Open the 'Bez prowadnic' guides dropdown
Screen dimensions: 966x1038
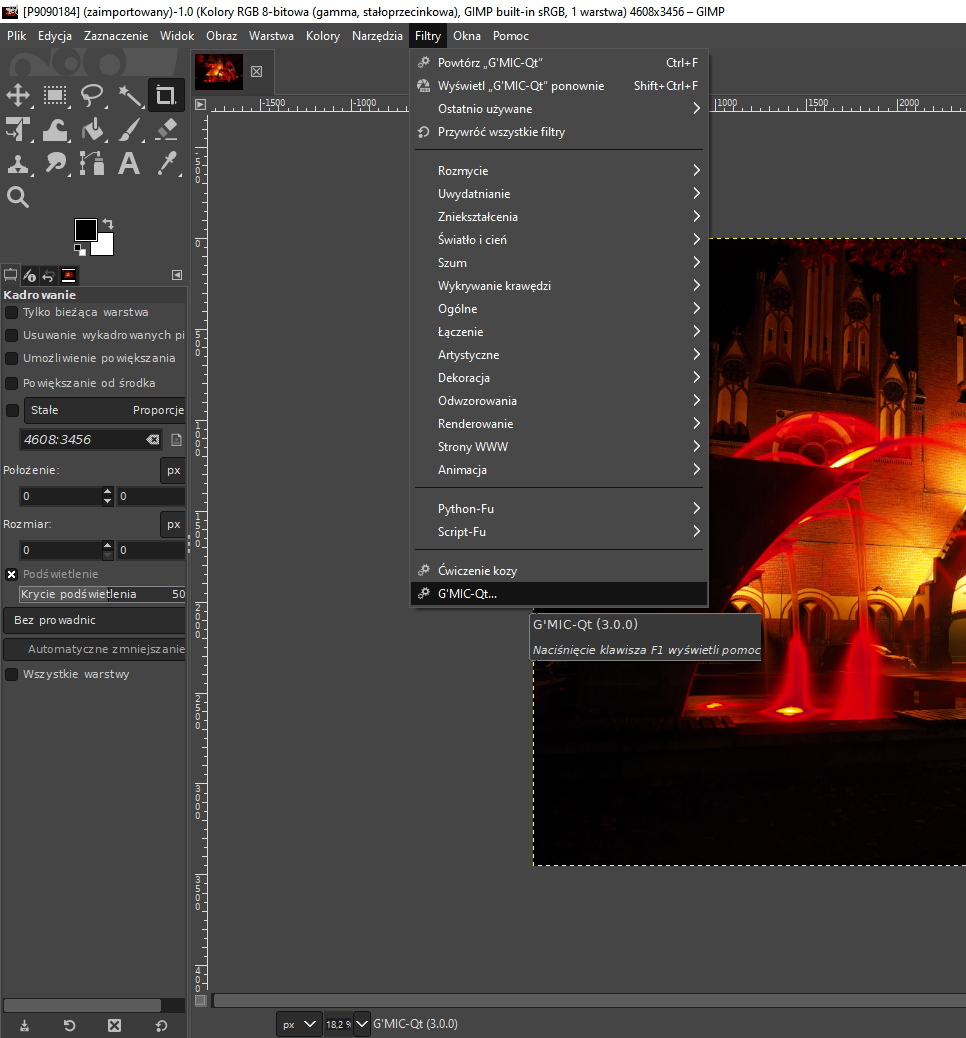coord(95,620)
